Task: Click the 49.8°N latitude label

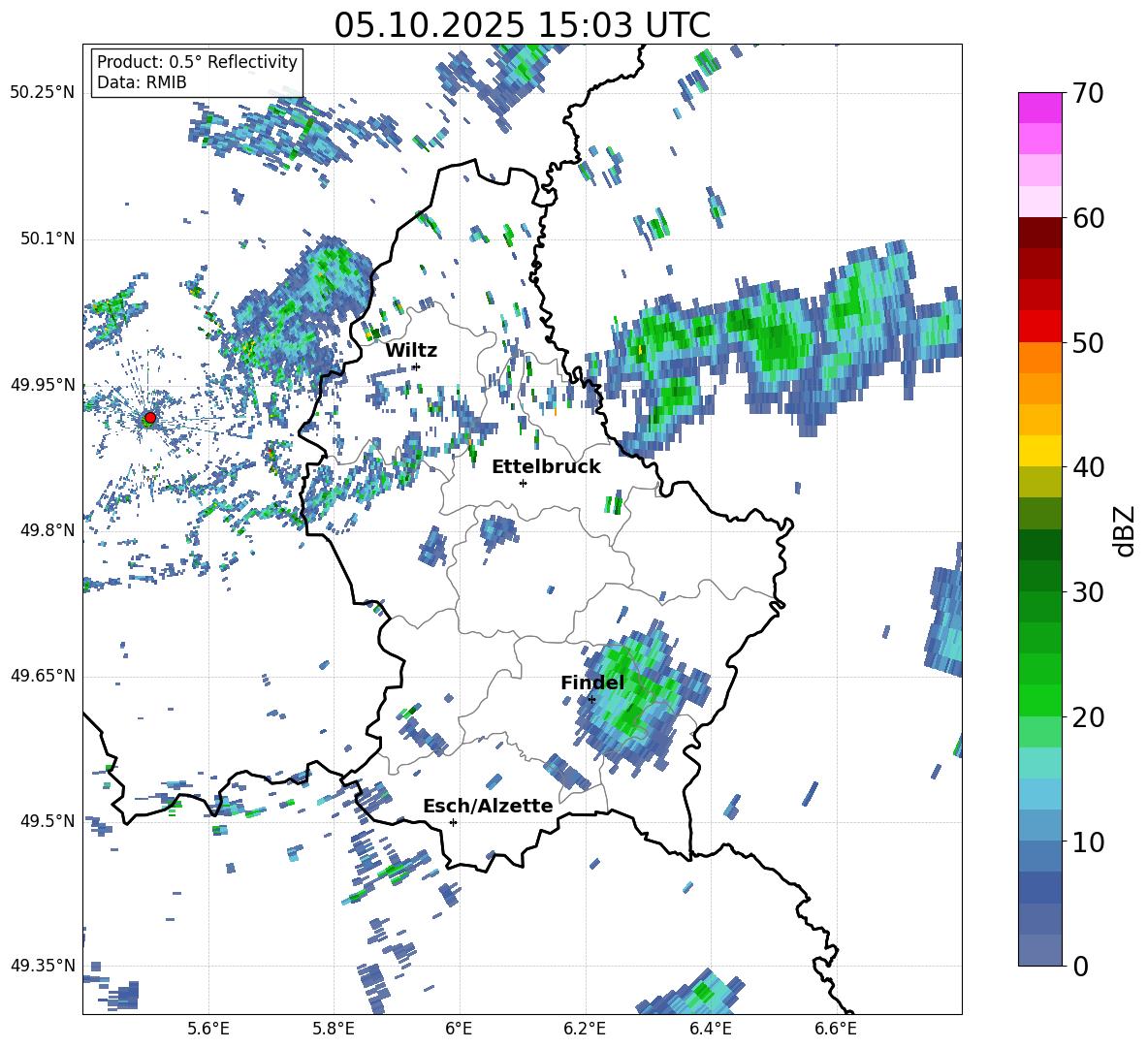Action: point(47,530)
